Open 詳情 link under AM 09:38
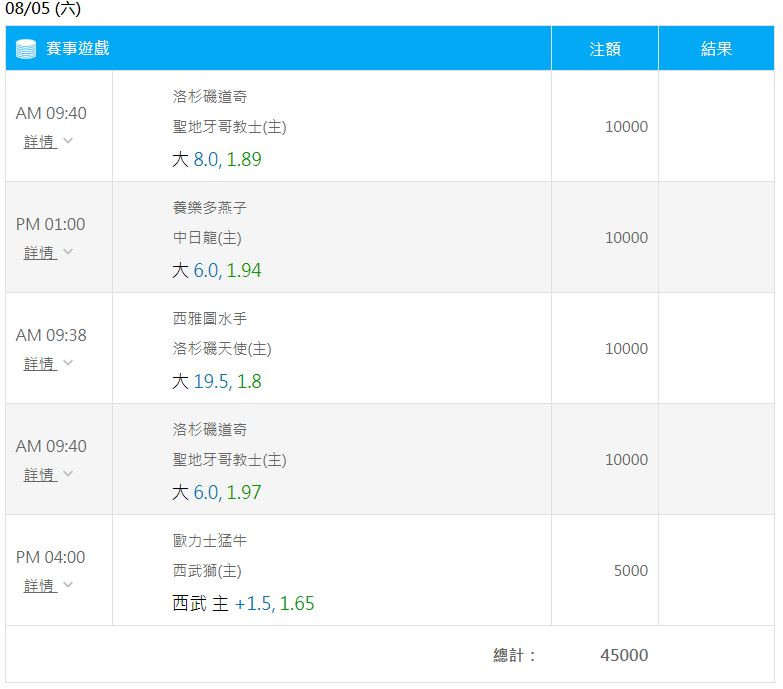This screenshot has width=783, height=689. point(40,364)
